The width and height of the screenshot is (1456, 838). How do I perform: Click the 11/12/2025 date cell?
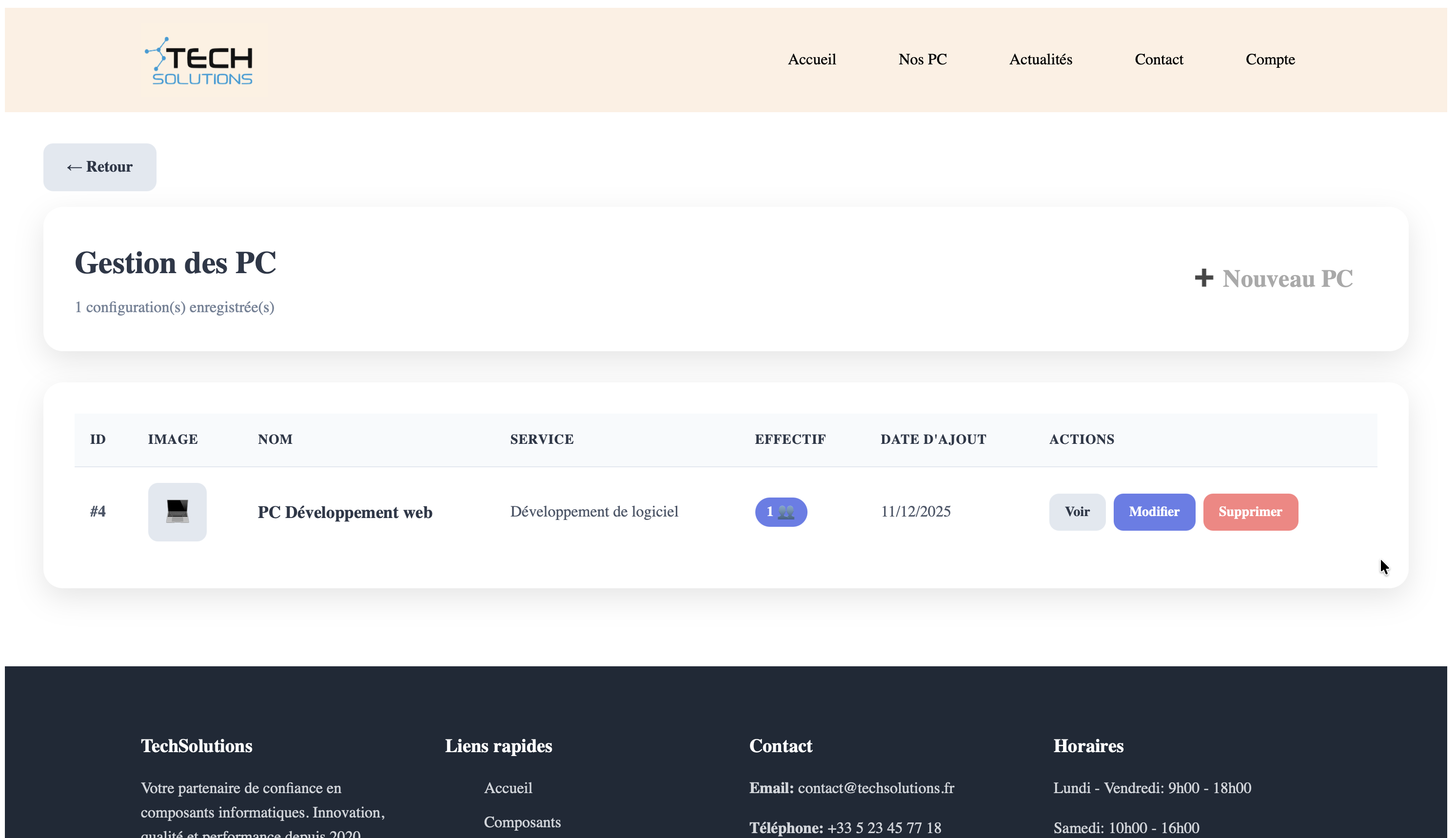[x=916, y=511]
